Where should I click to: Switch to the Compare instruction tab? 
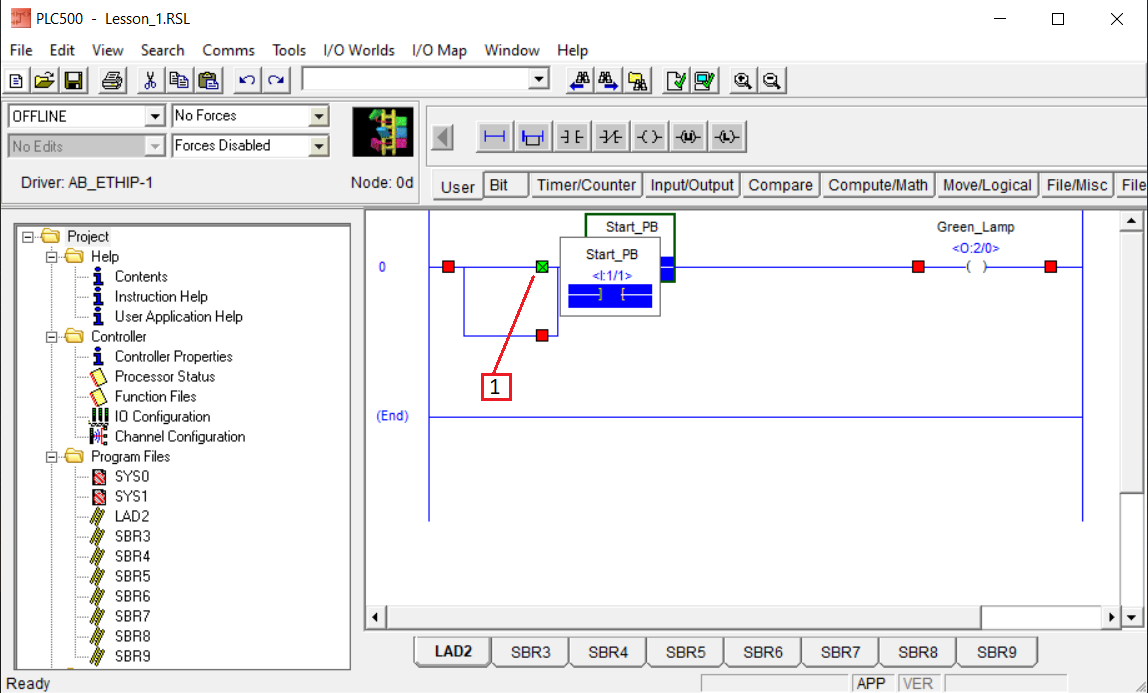tap(780, 185)
